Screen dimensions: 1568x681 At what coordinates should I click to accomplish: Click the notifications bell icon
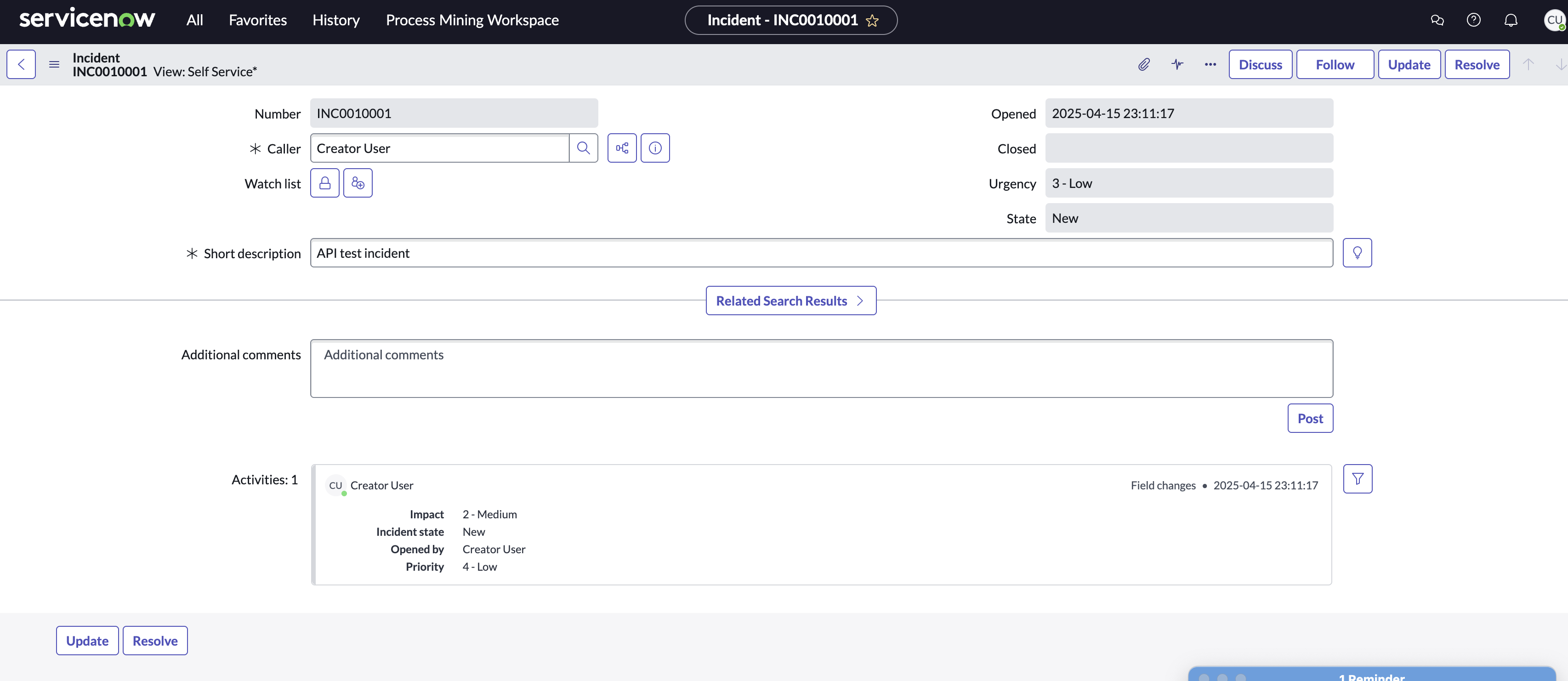[x=1511, y=19]
